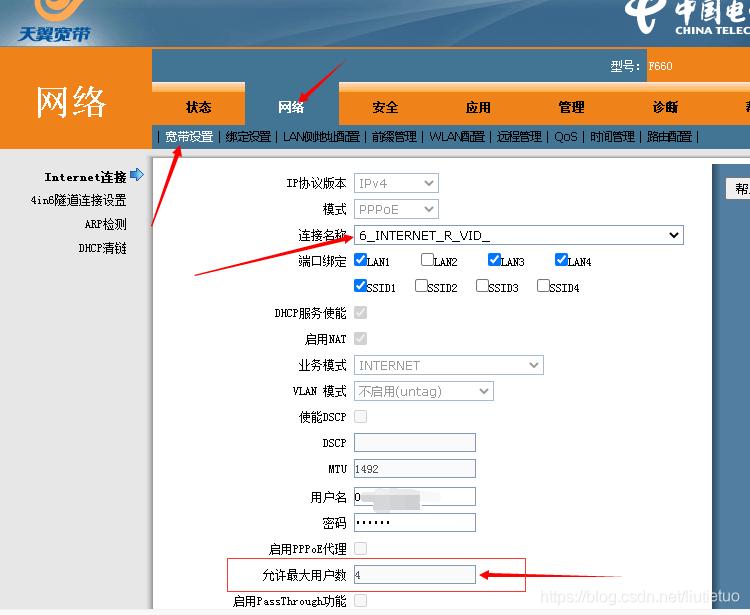The height and width of the screenshot is (615, 750).
Task: Open the 路由配置 submenu
Action: tap(669, 137)
